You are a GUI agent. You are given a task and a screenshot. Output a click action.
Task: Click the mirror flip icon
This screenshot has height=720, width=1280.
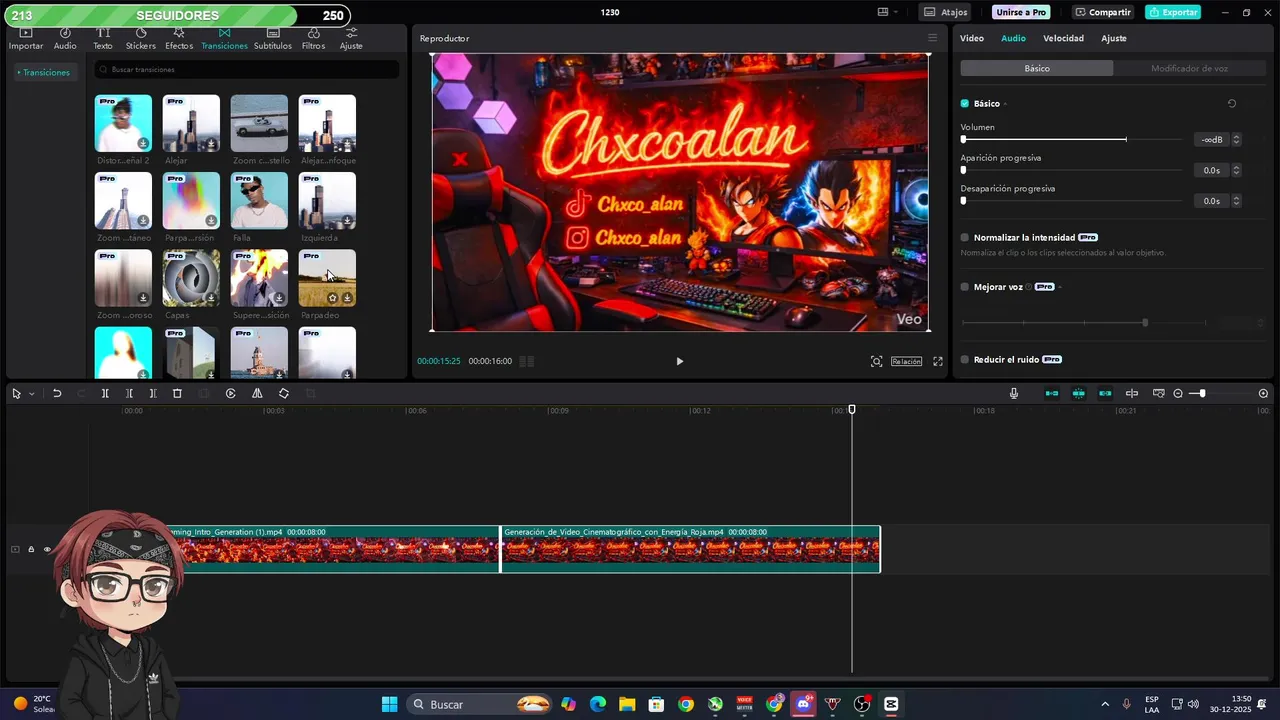point(257,394)
